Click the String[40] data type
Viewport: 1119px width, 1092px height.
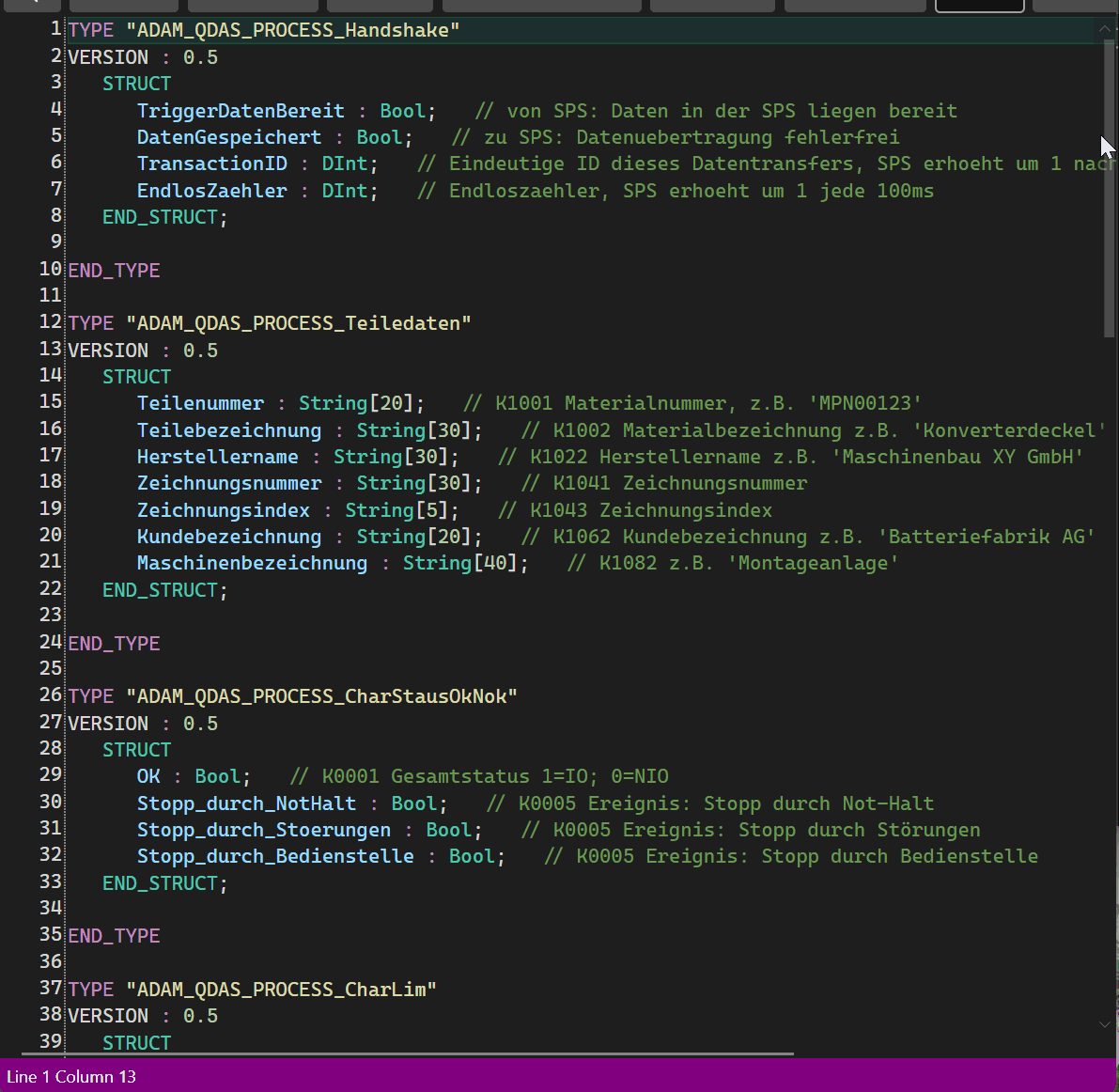[465, 563]
